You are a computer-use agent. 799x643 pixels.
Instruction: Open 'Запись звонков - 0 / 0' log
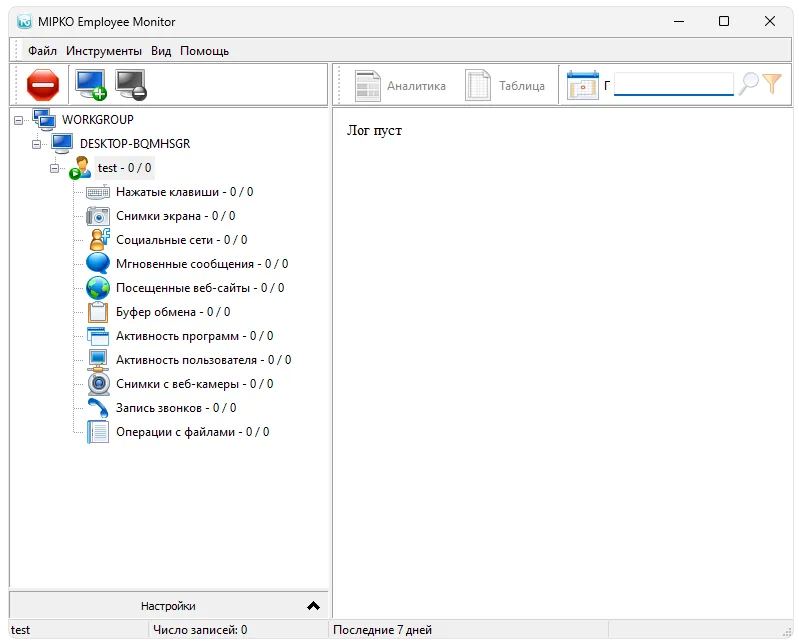[x=176, y=408]
